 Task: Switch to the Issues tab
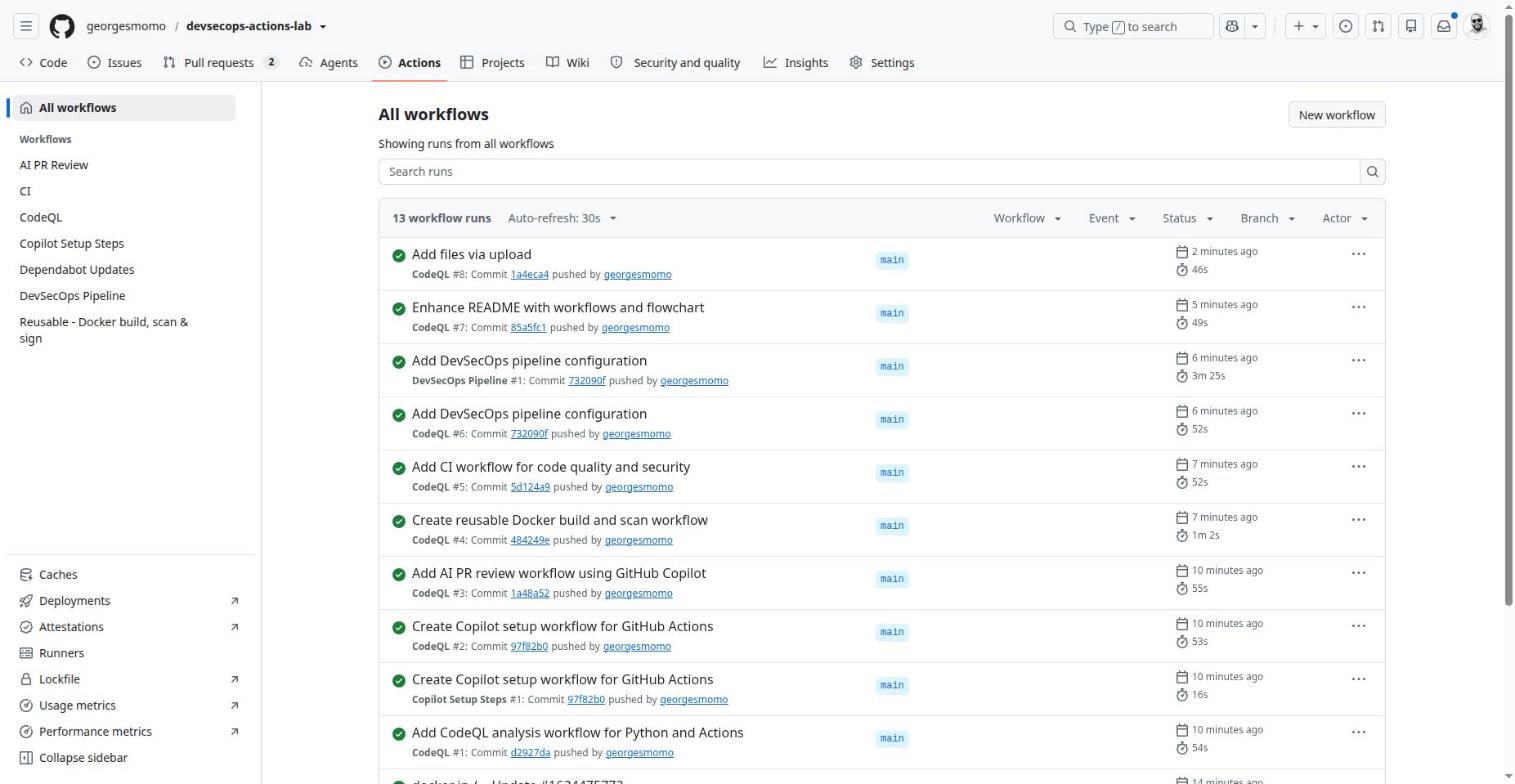[x=114, y=62]
